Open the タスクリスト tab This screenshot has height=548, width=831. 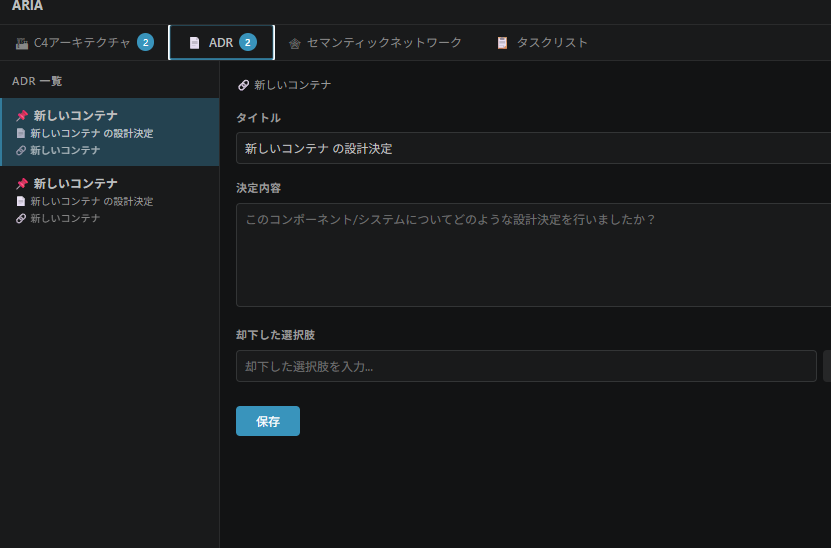pyautogui.click(x=542, y=42)
